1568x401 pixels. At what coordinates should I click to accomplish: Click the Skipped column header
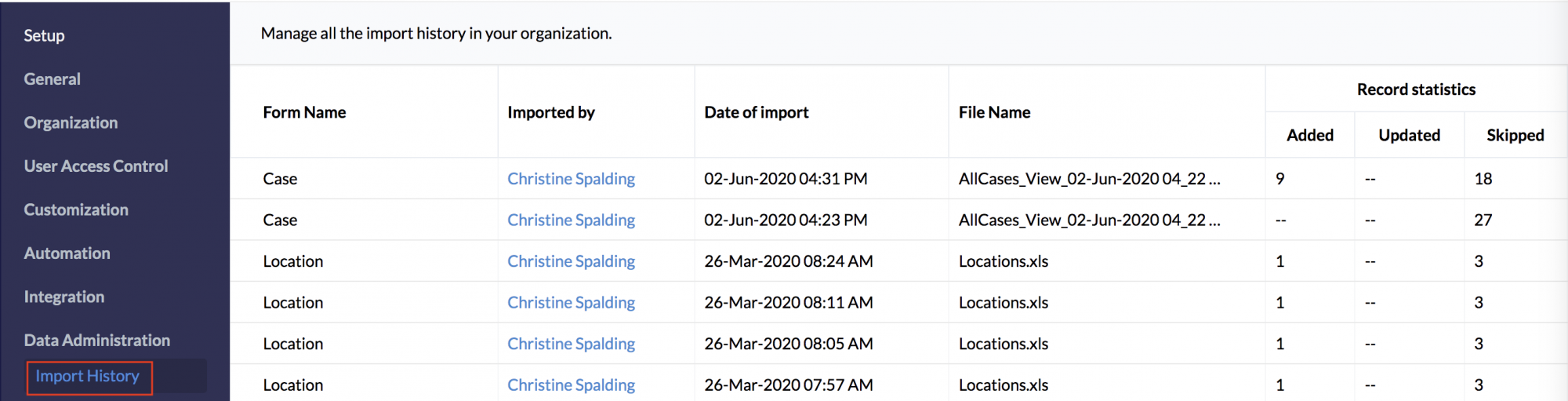pos(1515,135)
